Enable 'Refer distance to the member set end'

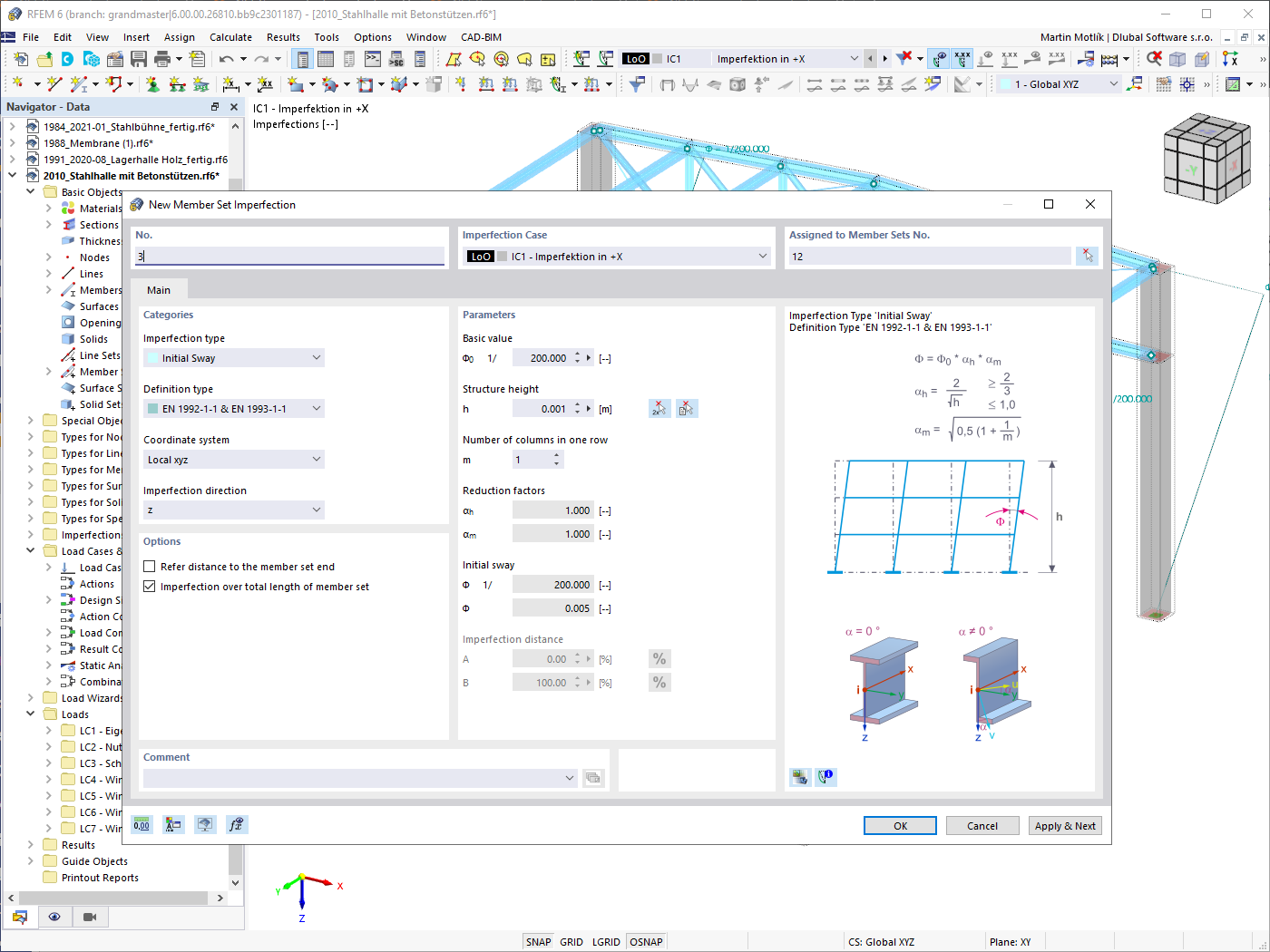(x=150, y=567)
